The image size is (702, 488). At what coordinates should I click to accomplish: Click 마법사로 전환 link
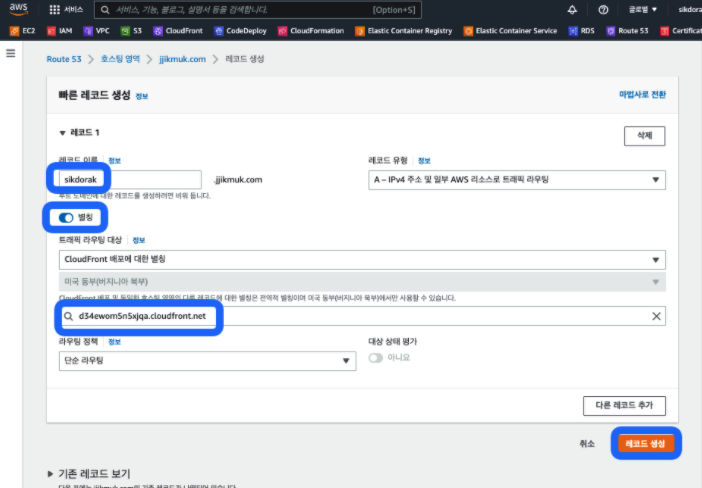pos(642,94)
